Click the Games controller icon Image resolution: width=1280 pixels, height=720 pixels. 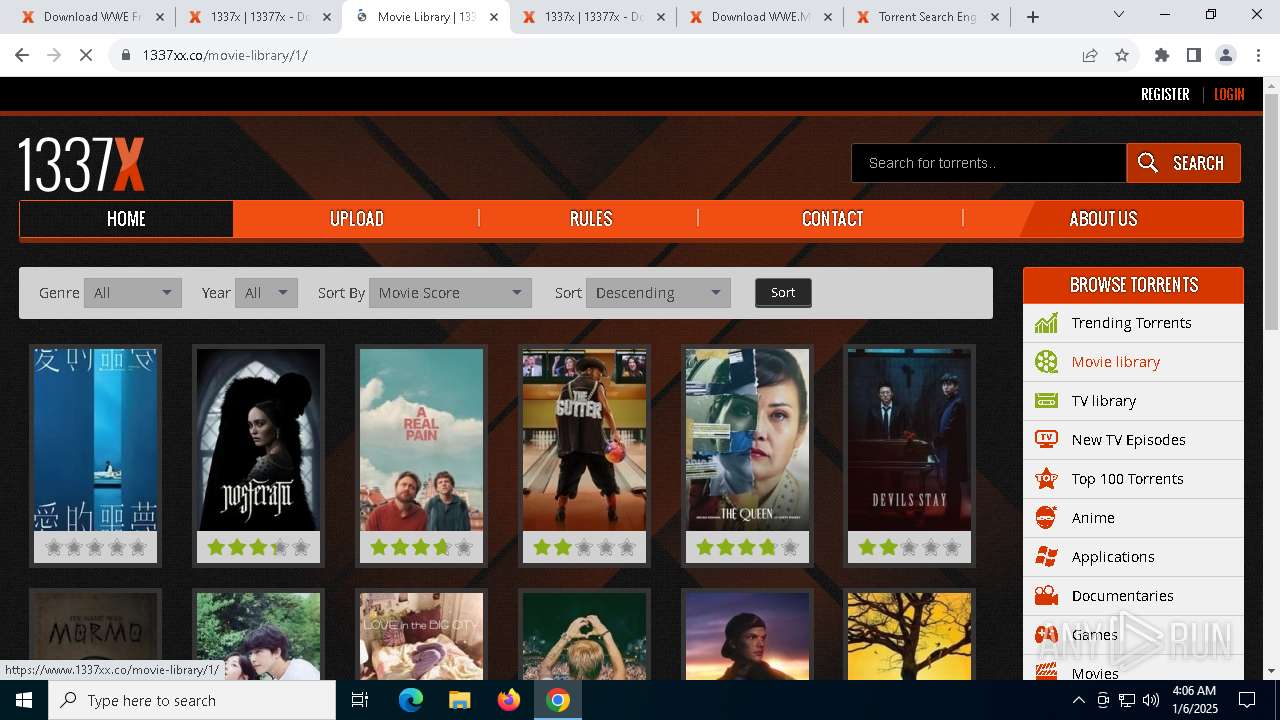(1046, 635)
